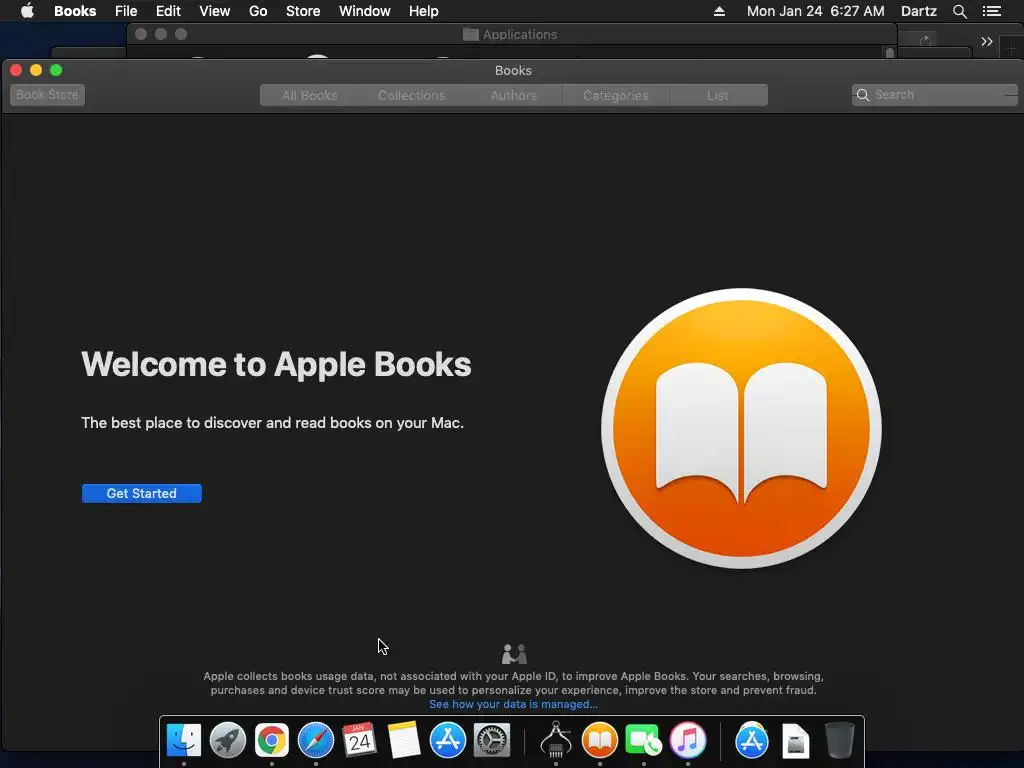Open System Preferences gear in Dock

point(491,741)
